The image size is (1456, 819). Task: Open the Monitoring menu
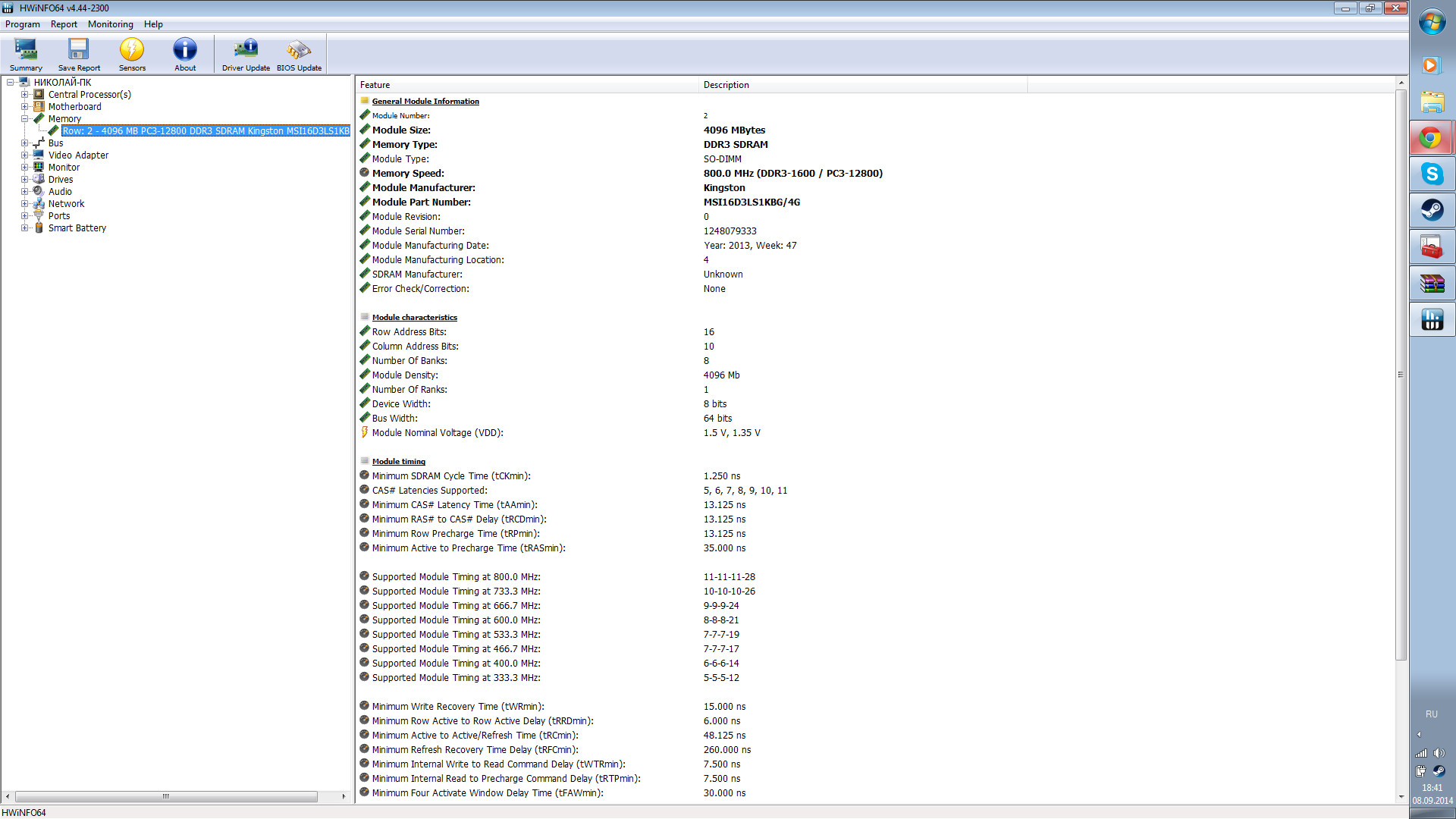pyautogui.click(x=110, y=24)
